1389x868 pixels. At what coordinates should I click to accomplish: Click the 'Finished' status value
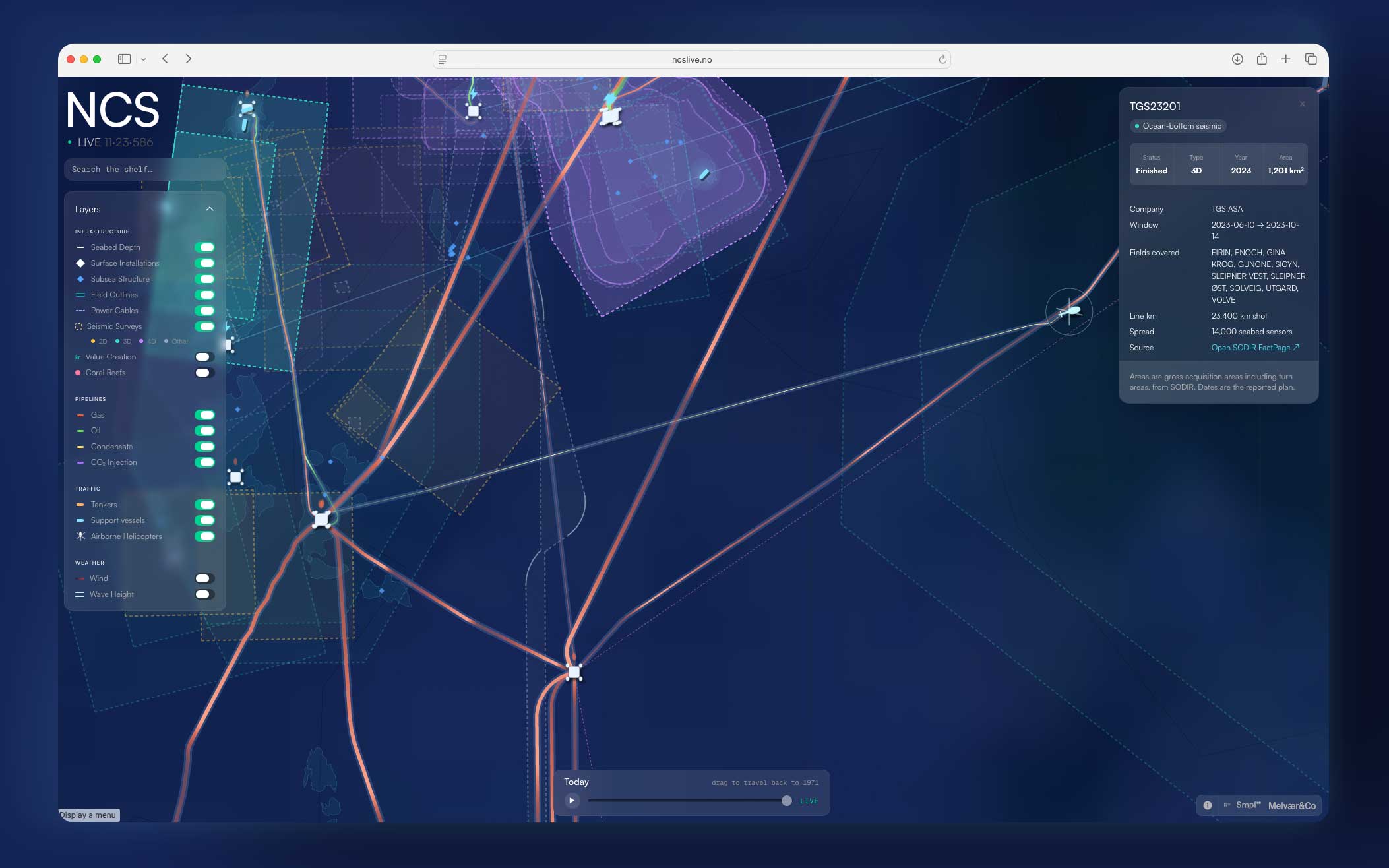click(x=1152, y=171)
